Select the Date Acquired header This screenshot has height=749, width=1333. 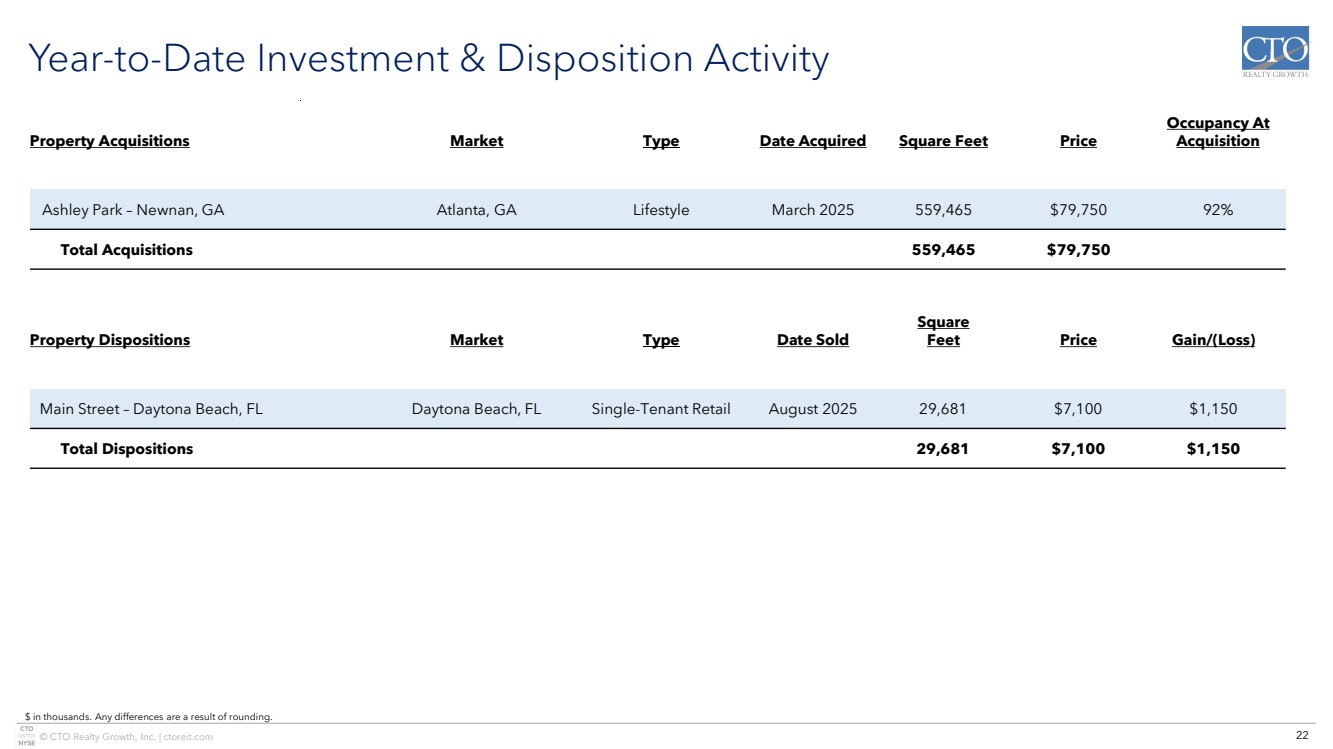click(812, 141)
